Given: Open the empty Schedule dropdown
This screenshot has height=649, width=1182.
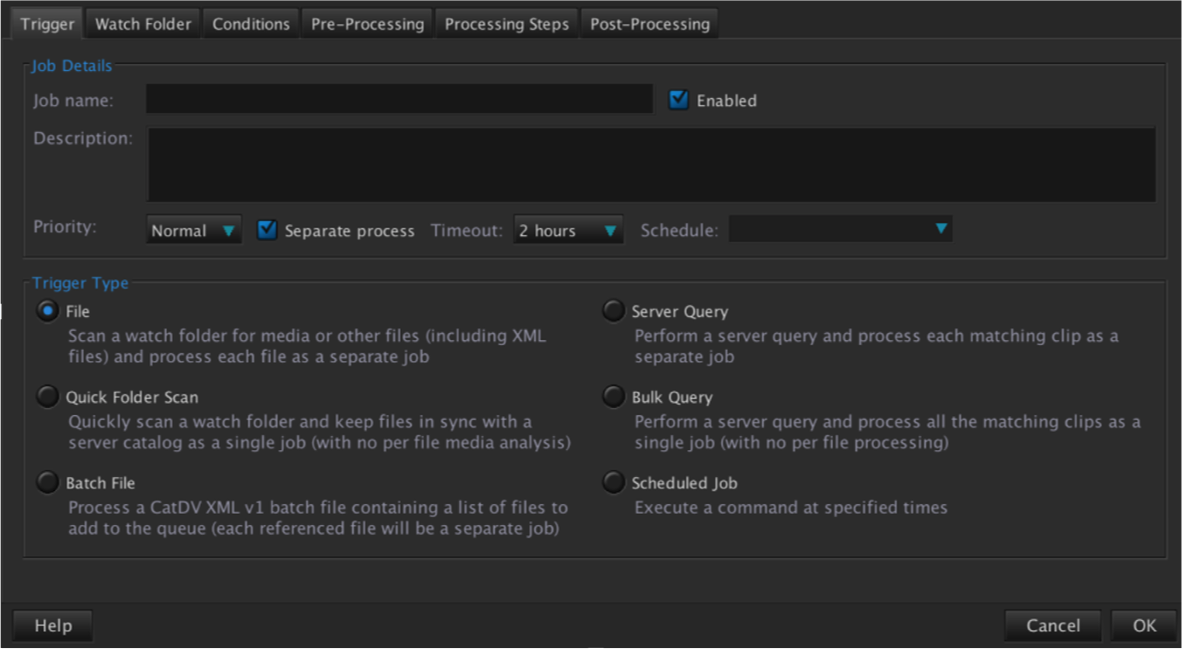Looking at the screenshot, I should pos(839,230).
